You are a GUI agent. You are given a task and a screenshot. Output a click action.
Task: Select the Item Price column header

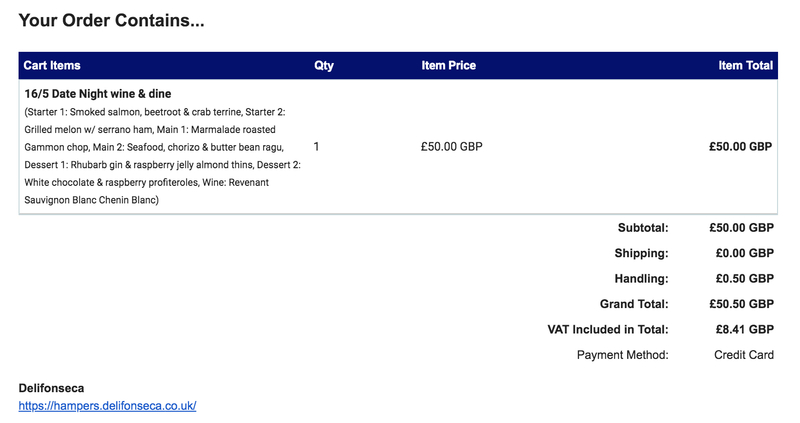[449, 66]
